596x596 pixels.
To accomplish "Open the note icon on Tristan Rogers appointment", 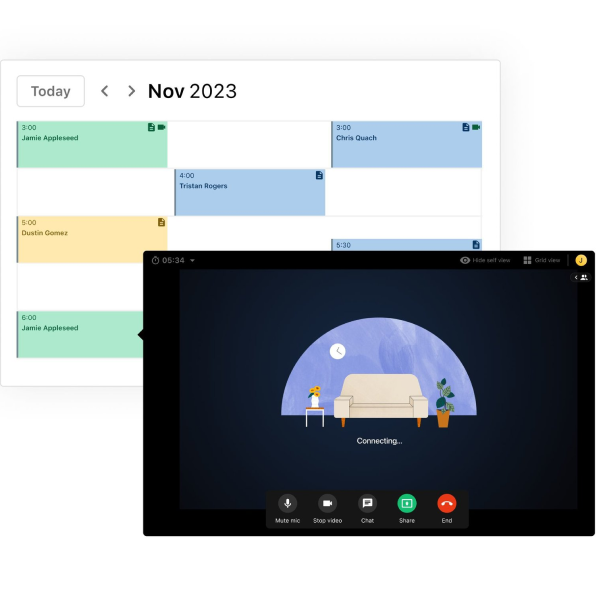I will coord(319,175).
